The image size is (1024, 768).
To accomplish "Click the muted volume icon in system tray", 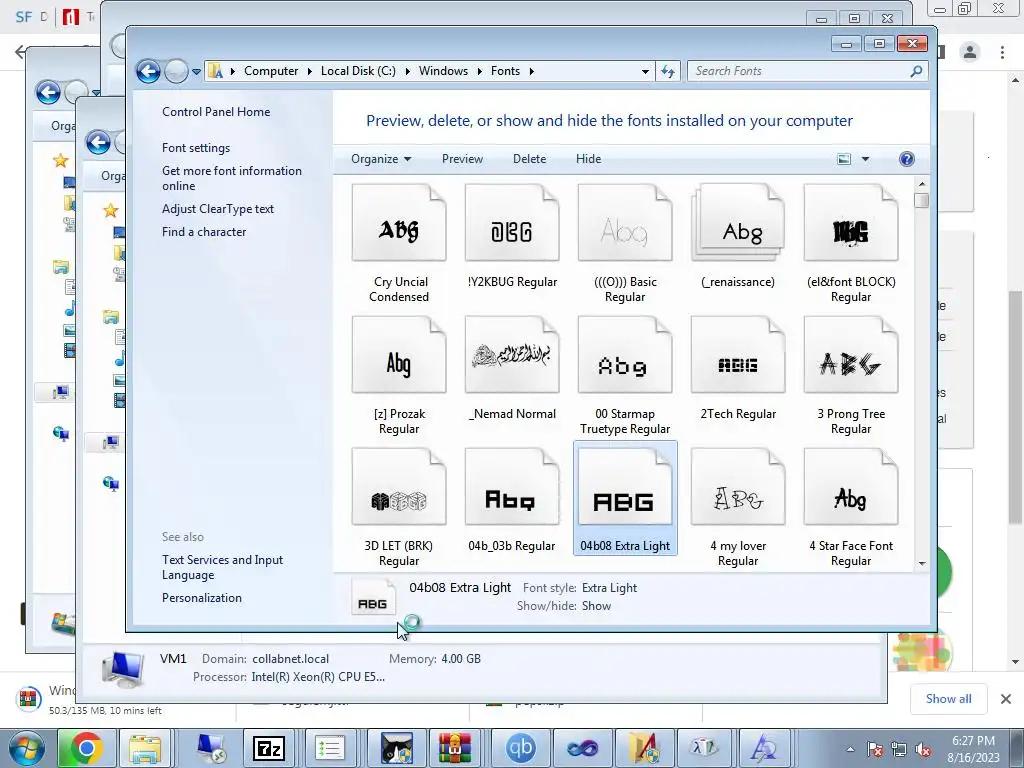I will point(923,750).
